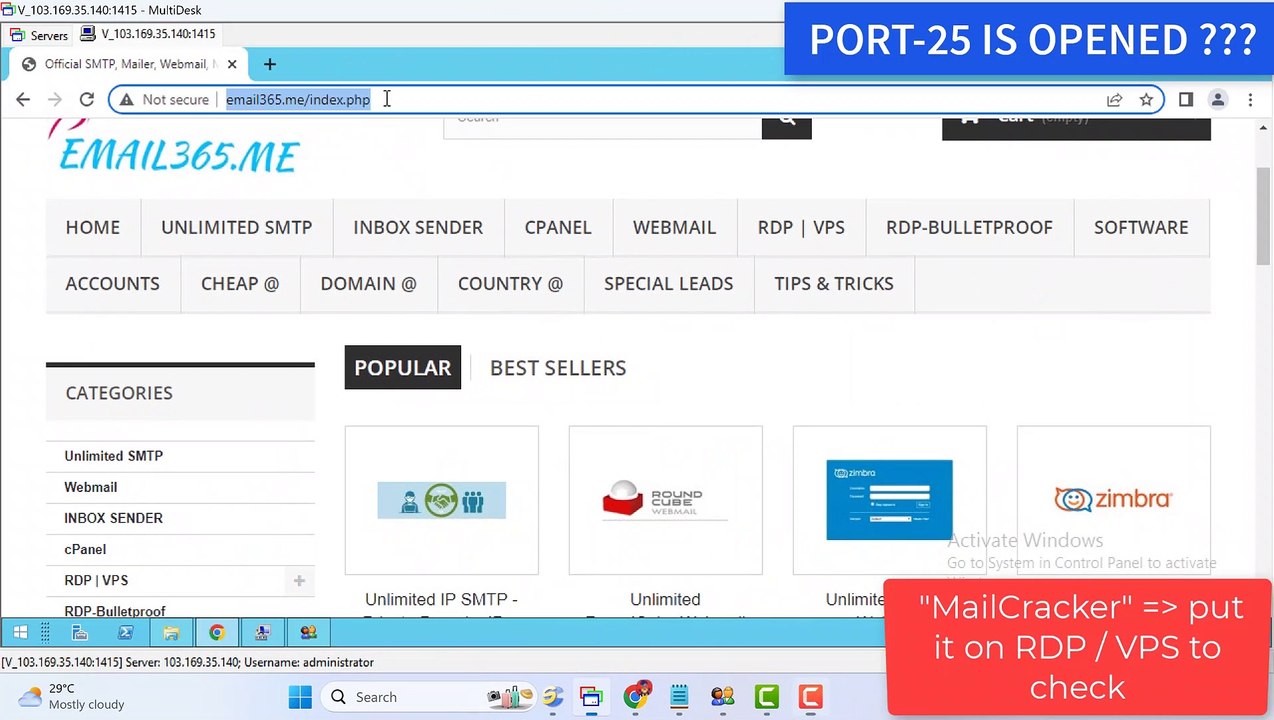Switch to the POPULAR products tab
Viewport: 1274px width, 720px height.
403,368
